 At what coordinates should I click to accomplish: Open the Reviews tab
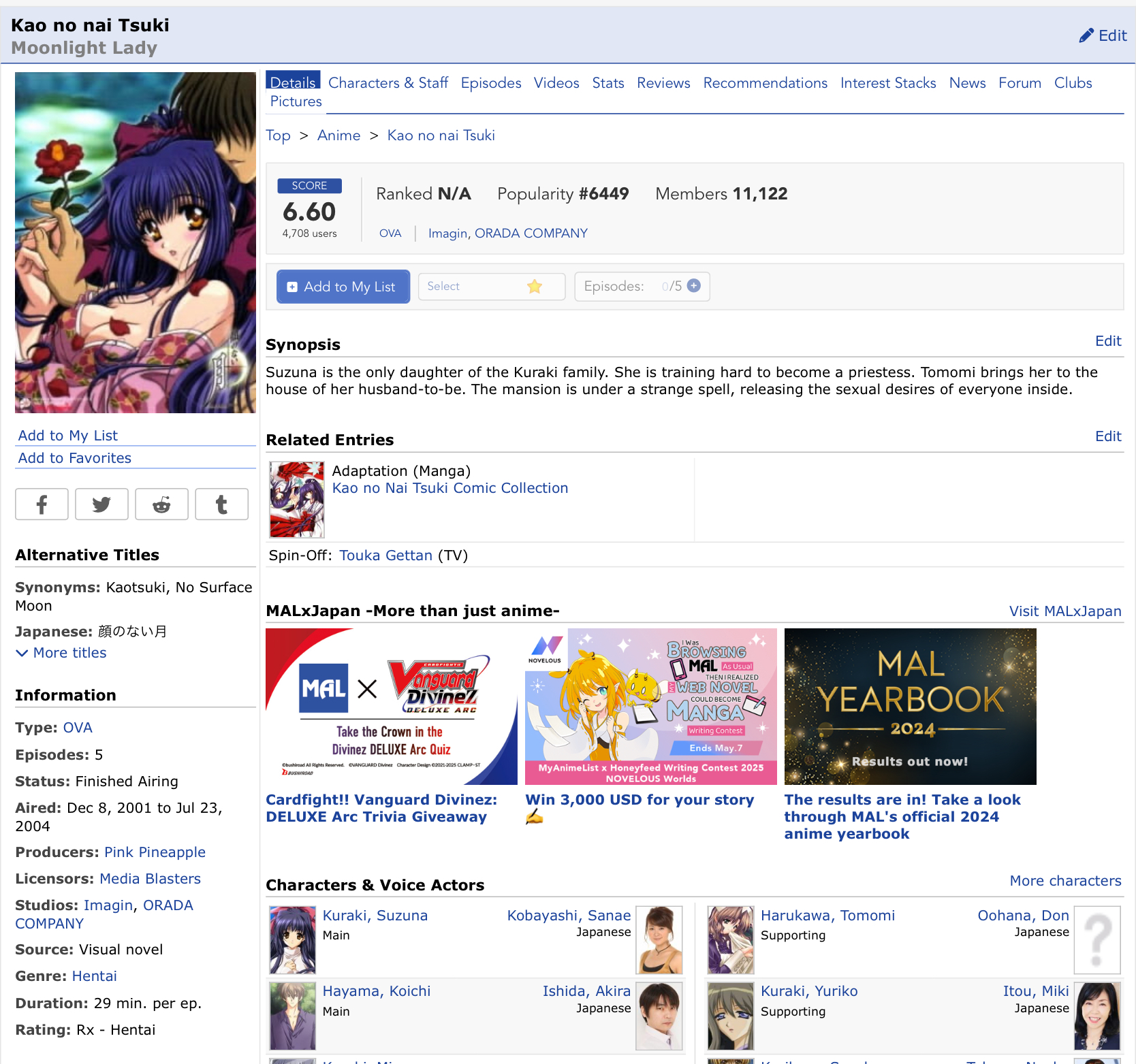[663, 83]
